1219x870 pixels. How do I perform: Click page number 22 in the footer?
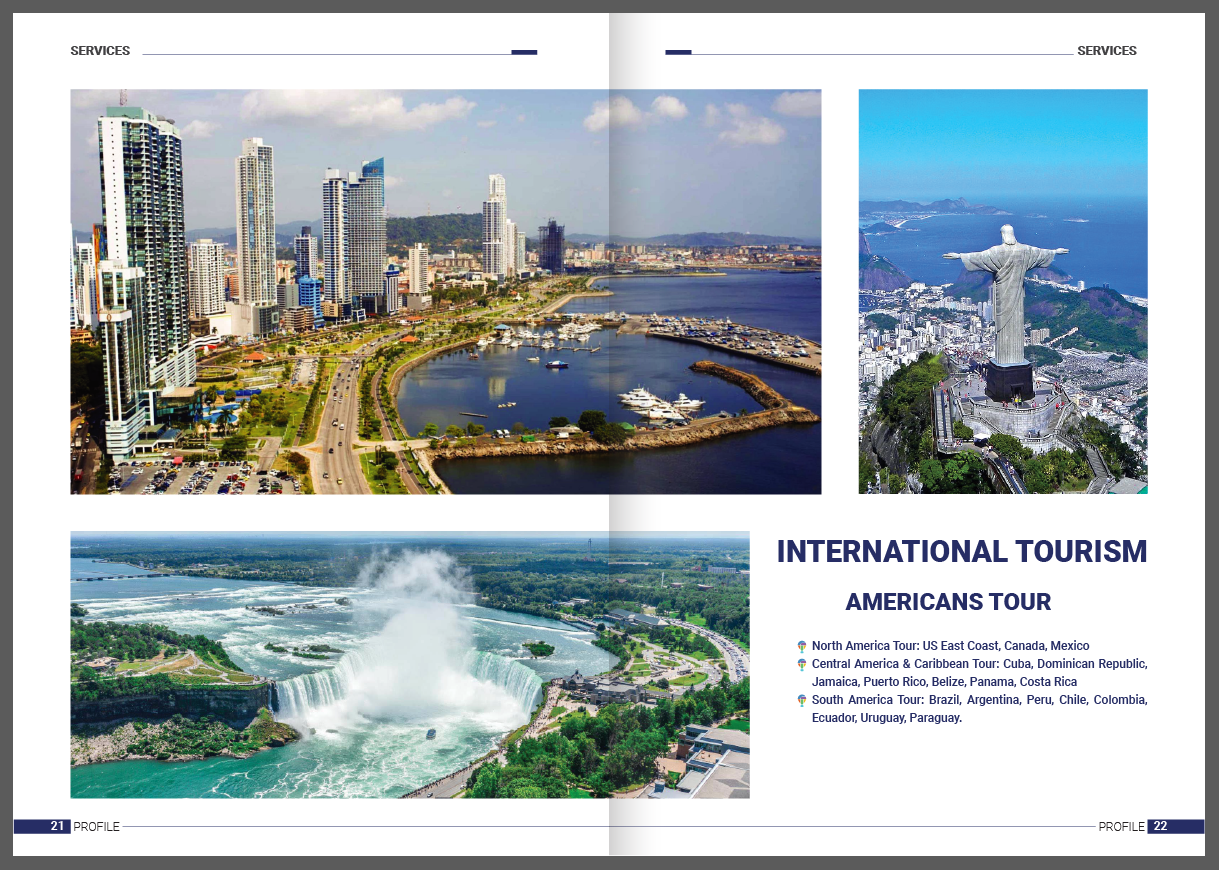click(x=1160, y=827)
